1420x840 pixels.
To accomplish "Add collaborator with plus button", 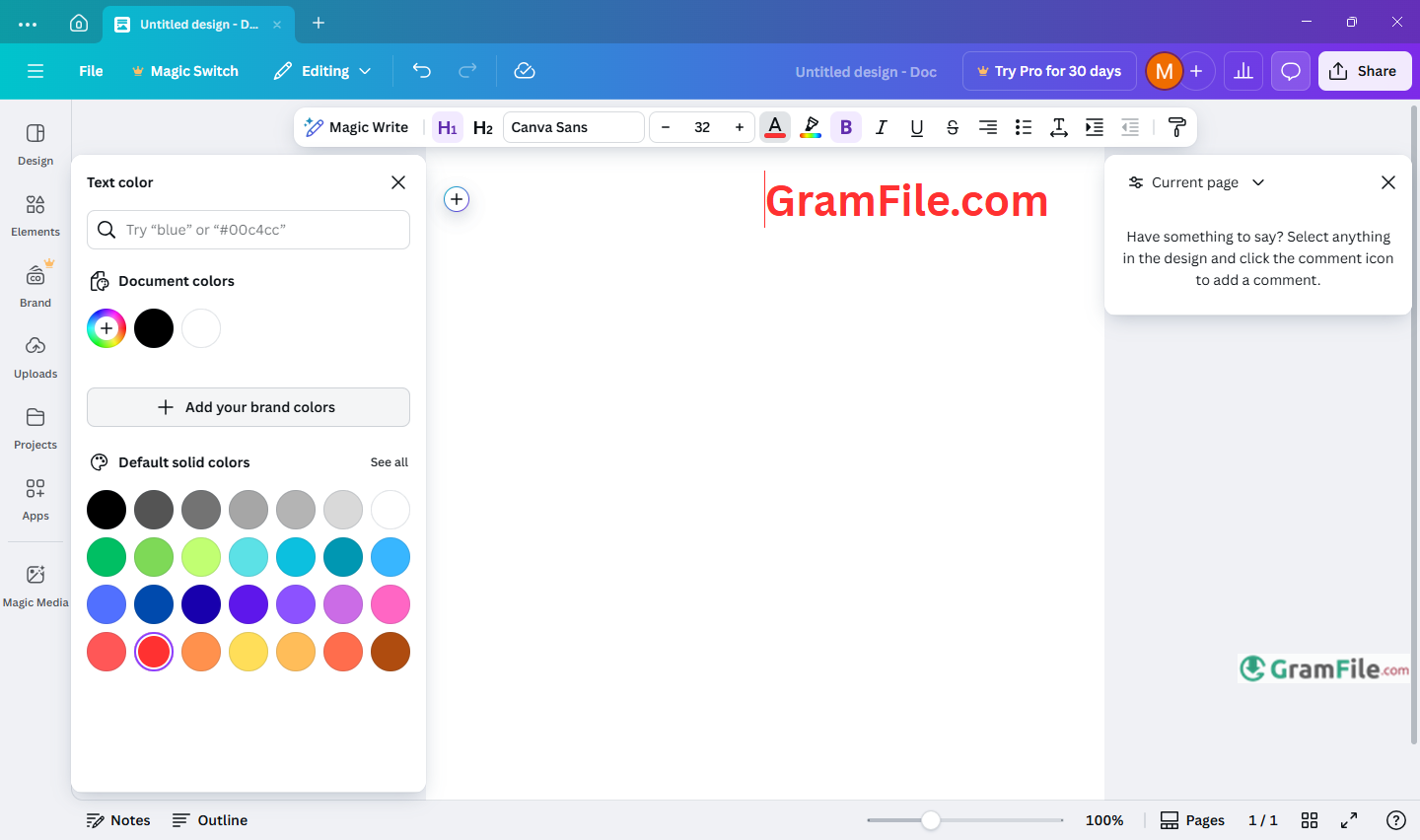I will 1196,71.
